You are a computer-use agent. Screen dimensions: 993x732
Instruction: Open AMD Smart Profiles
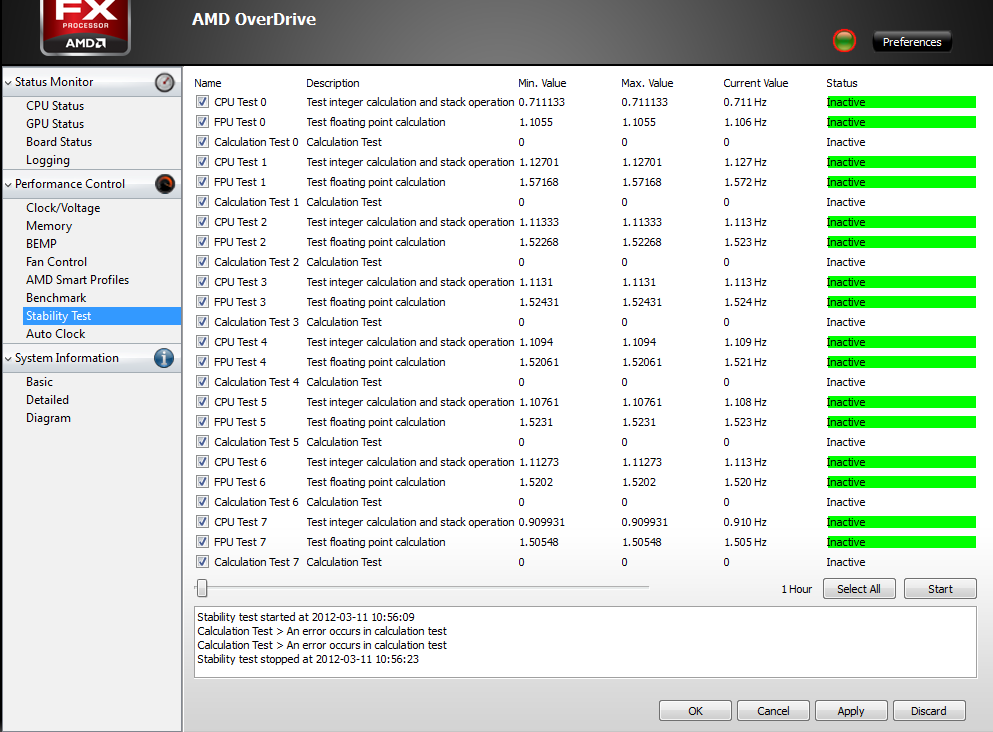[x=77, y=280]
